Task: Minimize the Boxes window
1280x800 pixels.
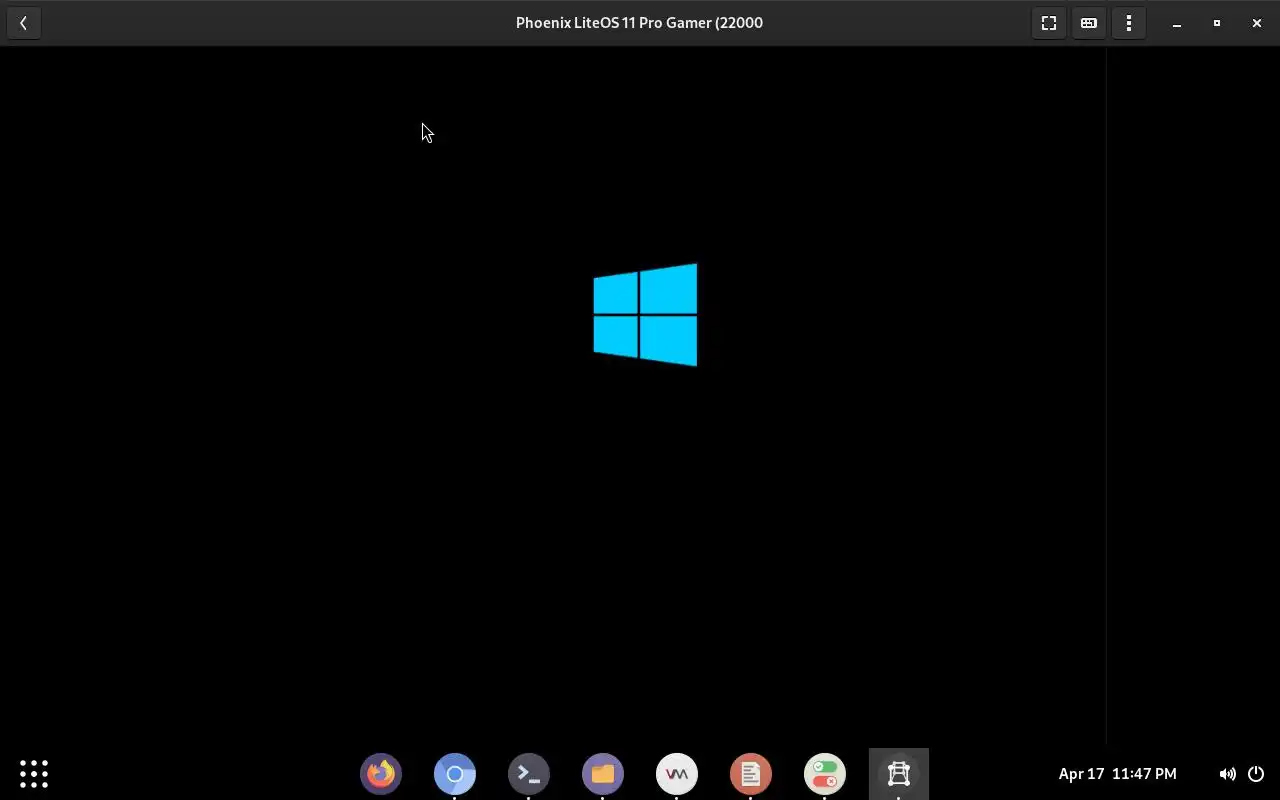Action: 1177,23
